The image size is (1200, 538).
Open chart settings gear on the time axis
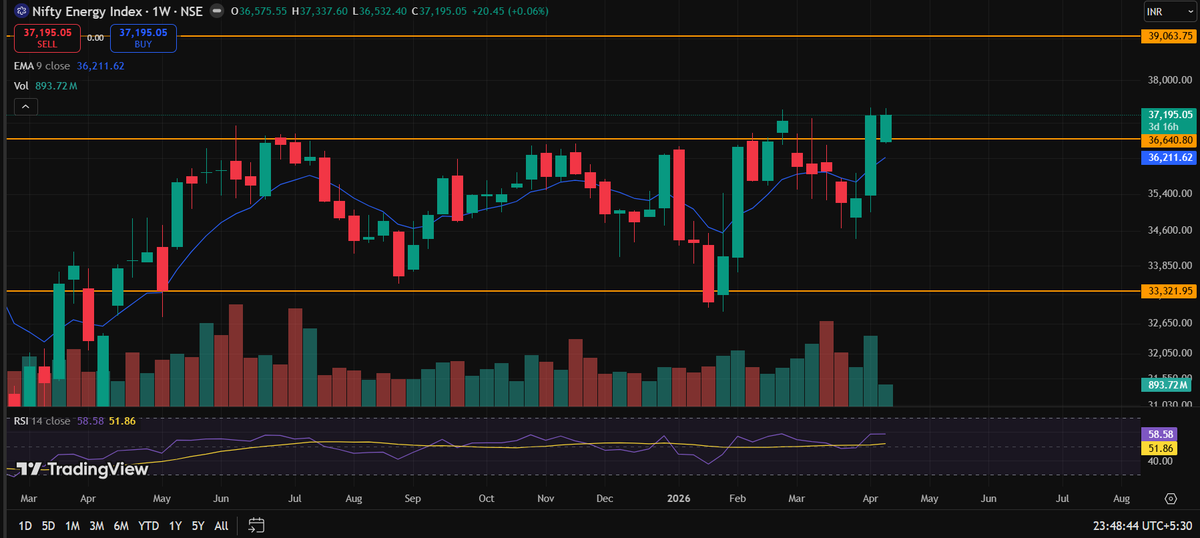[x=1170, y=497]
